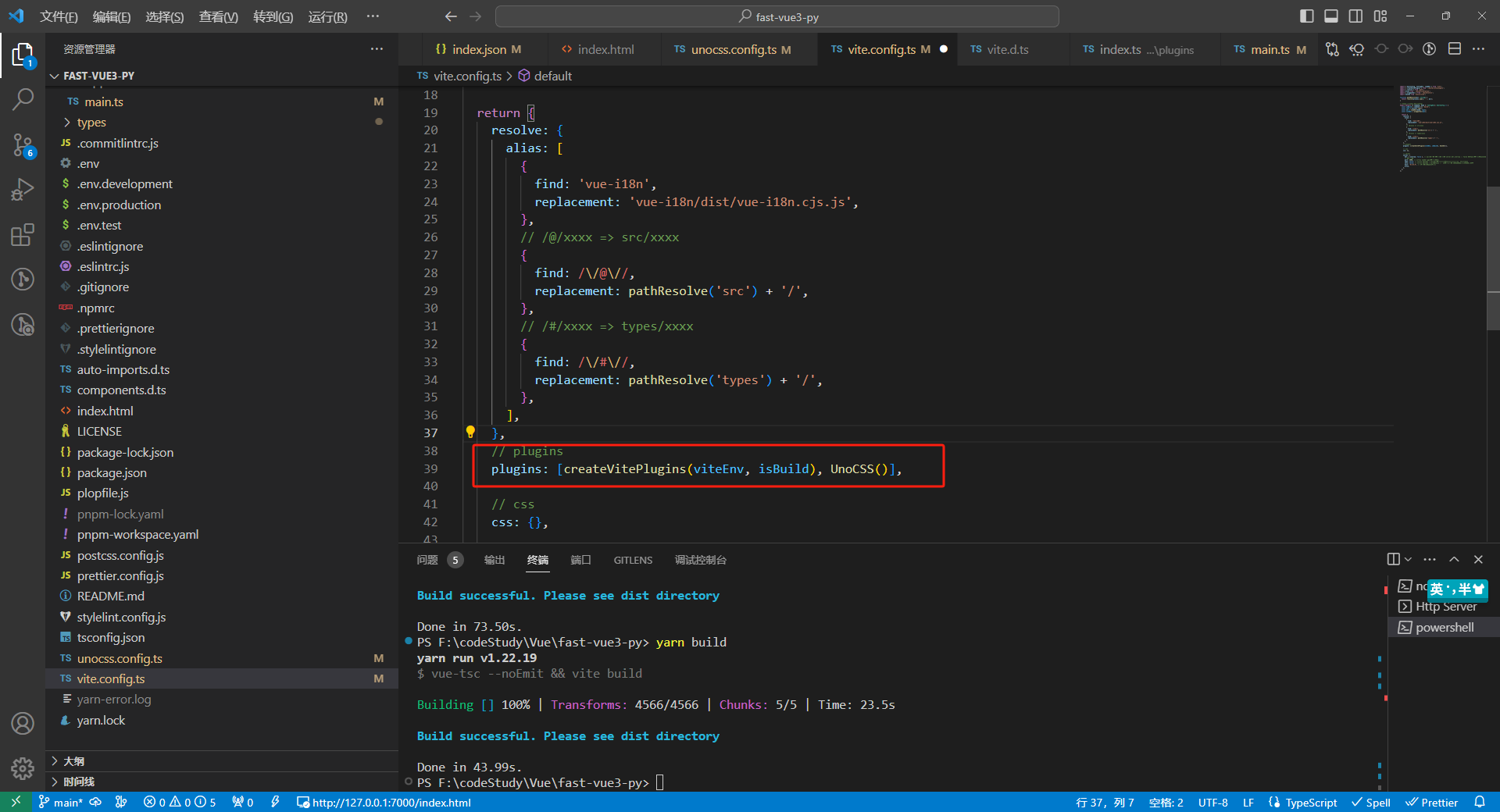Switch to the GITLENS panel tab
This screenshot has height=812, width=1500.
tap(633, 560)
